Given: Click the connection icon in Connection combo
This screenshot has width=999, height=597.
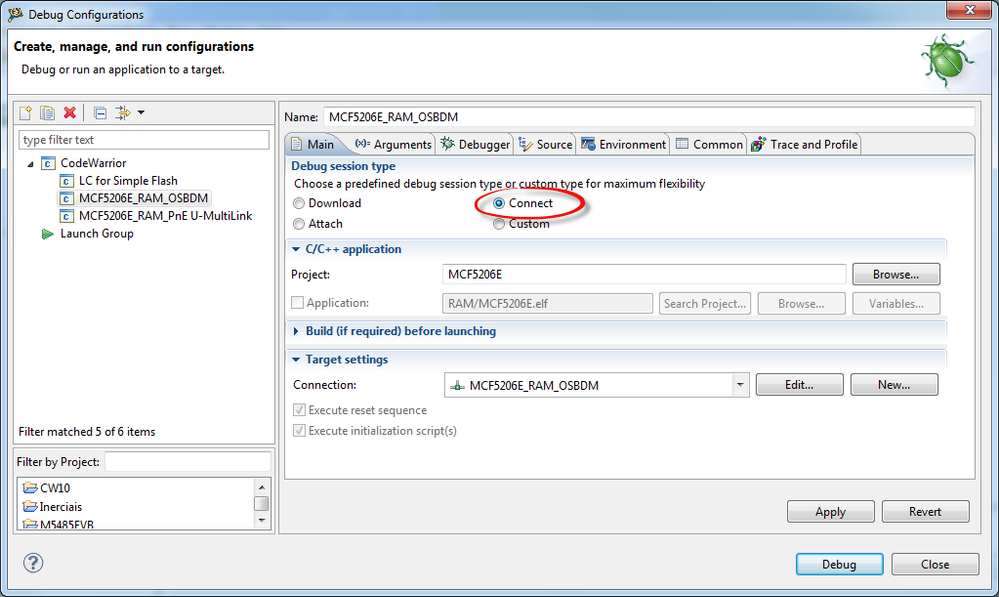Looking at the screenshot, I should tap(457, 385).
